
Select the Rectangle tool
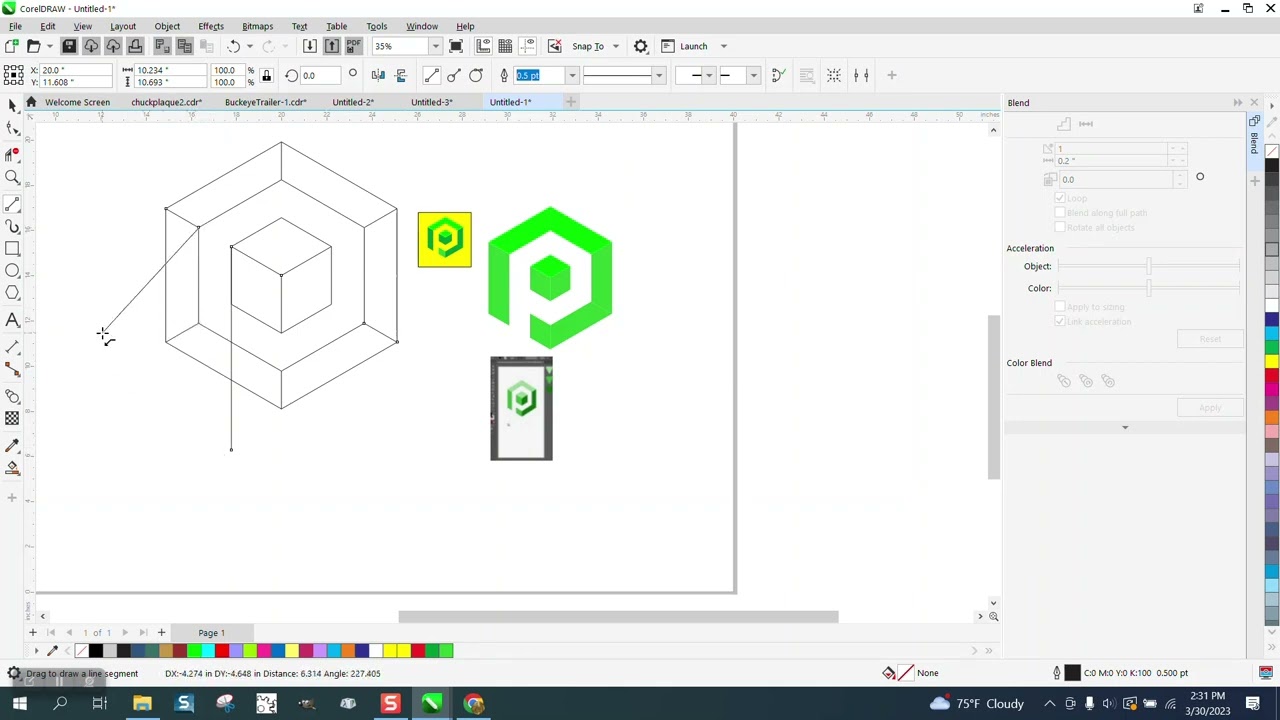pos(12,249)
